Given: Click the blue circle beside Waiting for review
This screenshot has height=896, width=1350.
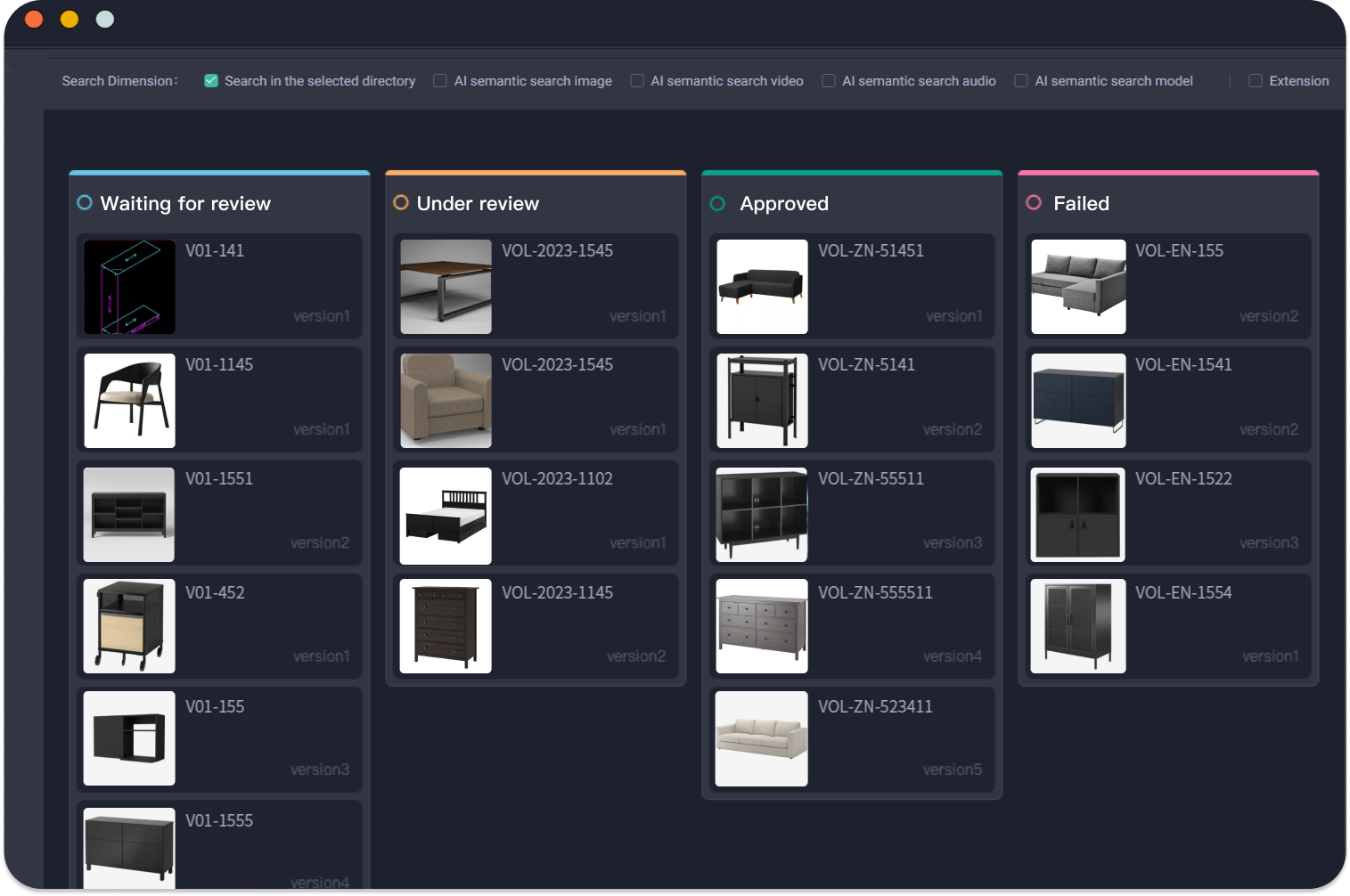Looking at the screenshot, I should coord(85,203).
